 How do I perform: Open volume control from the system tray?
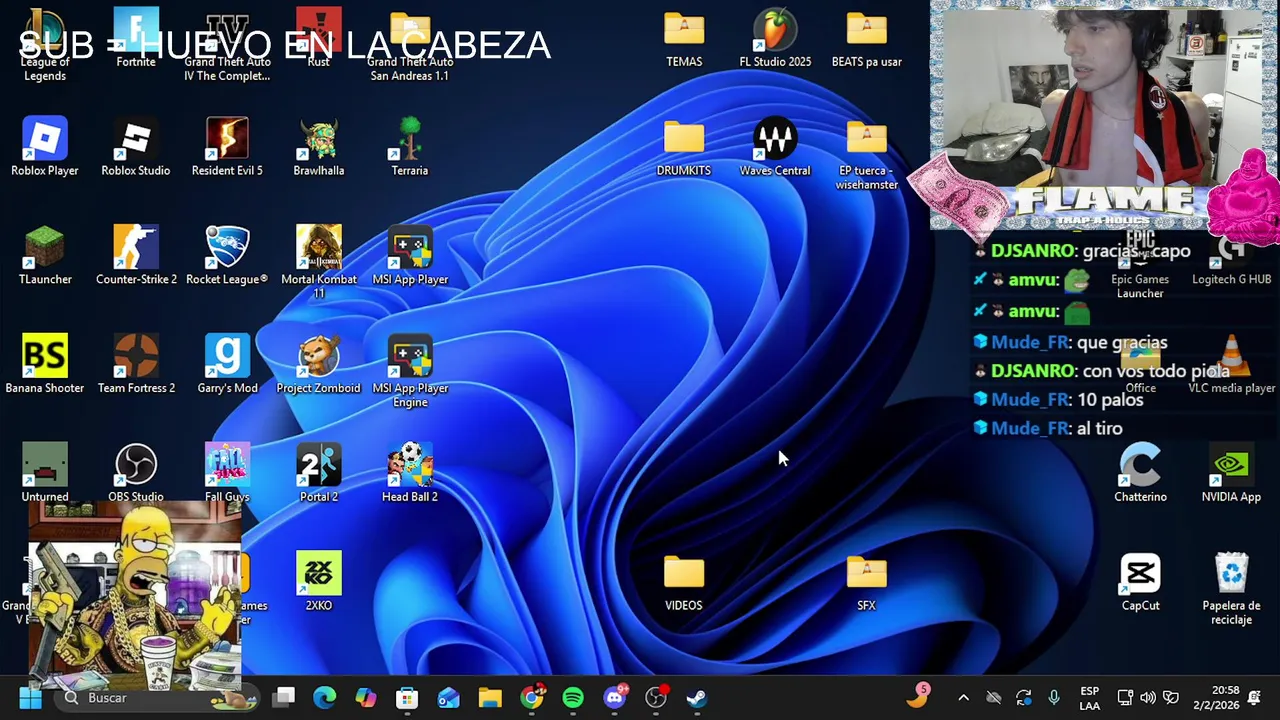point(1148,698)
